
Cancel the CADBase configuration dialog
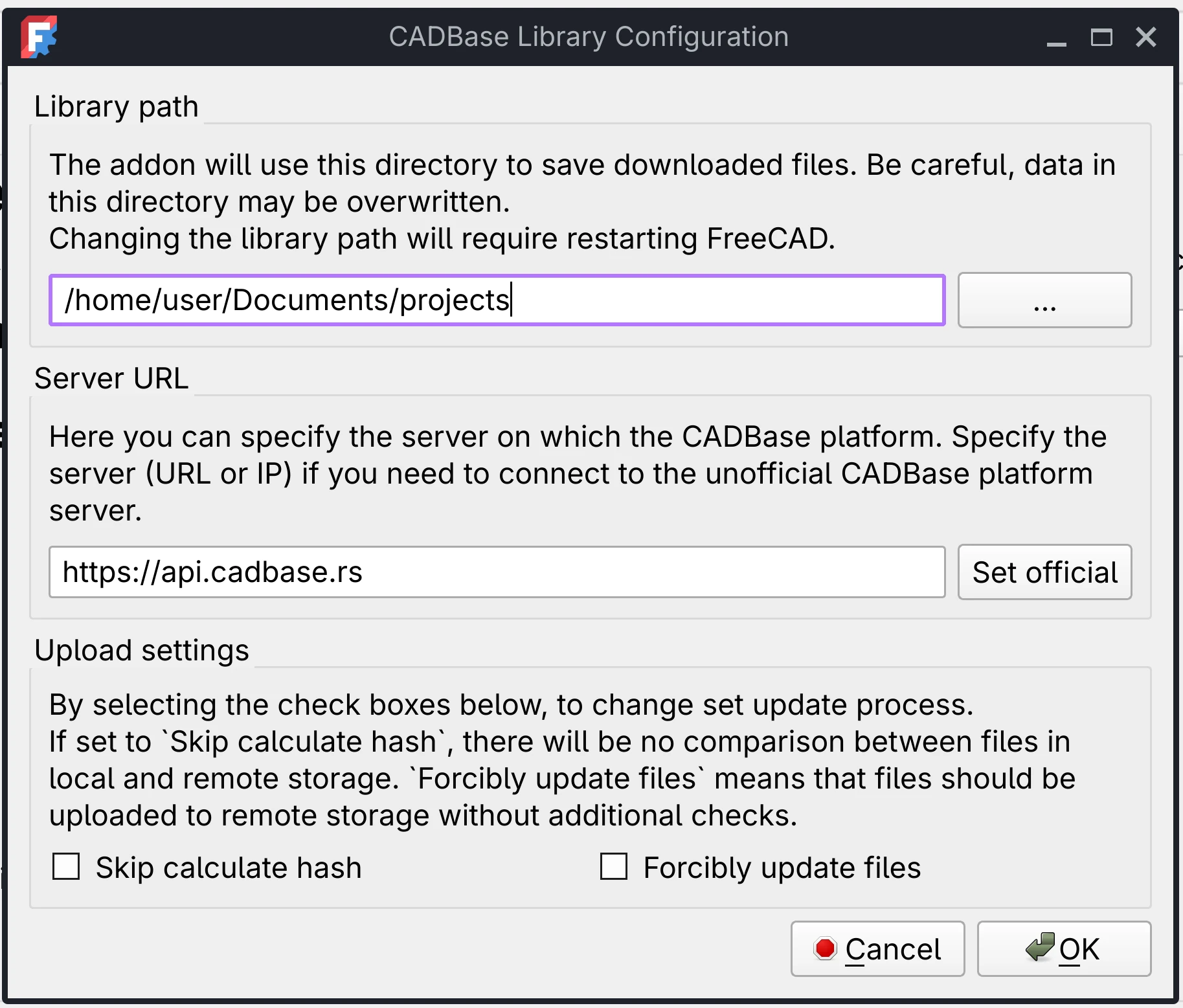878,948
